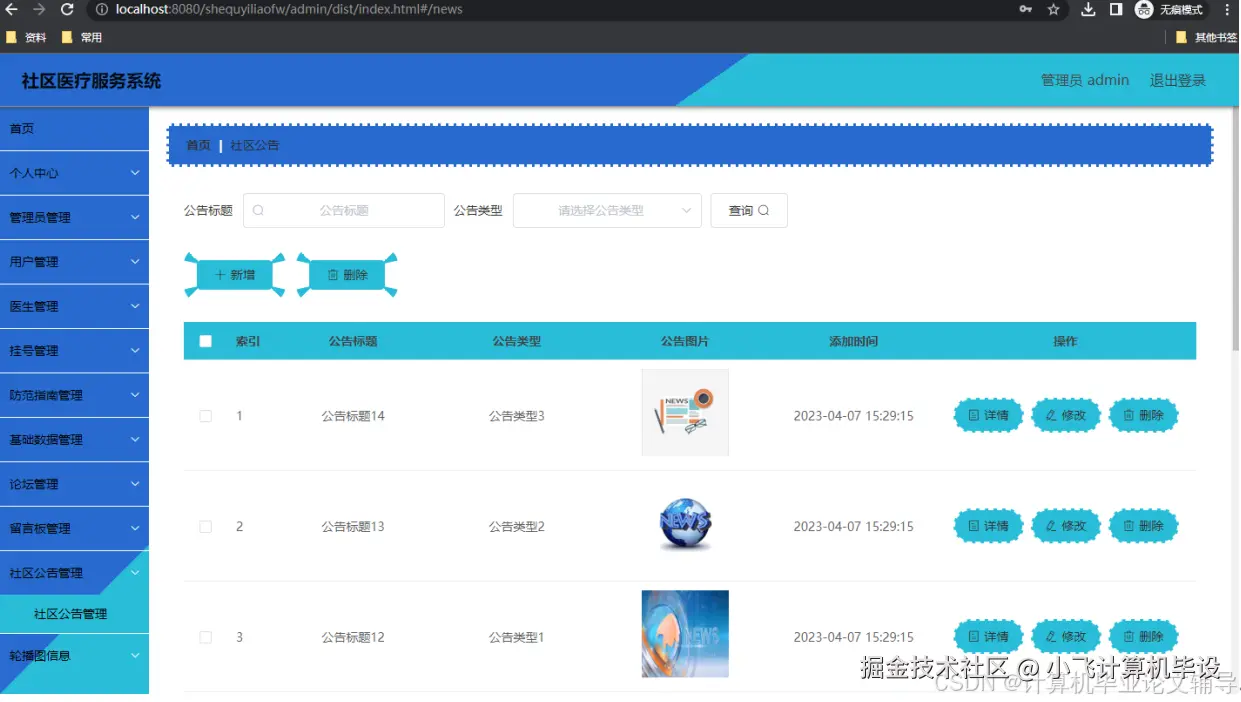
Task: Edit 公告标题13 with 修改 button
Action: pos(1066,526)
